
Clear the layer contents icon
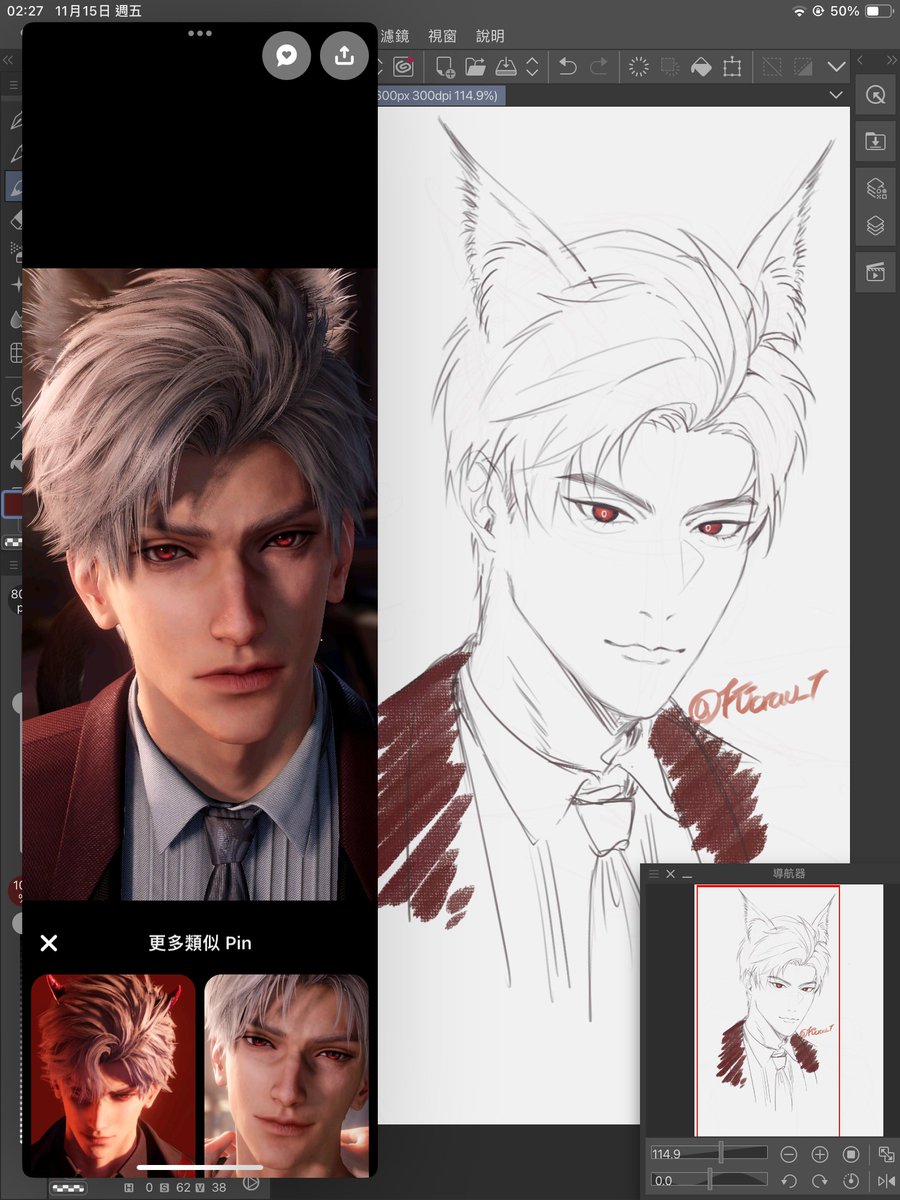[x=638, y=67]
